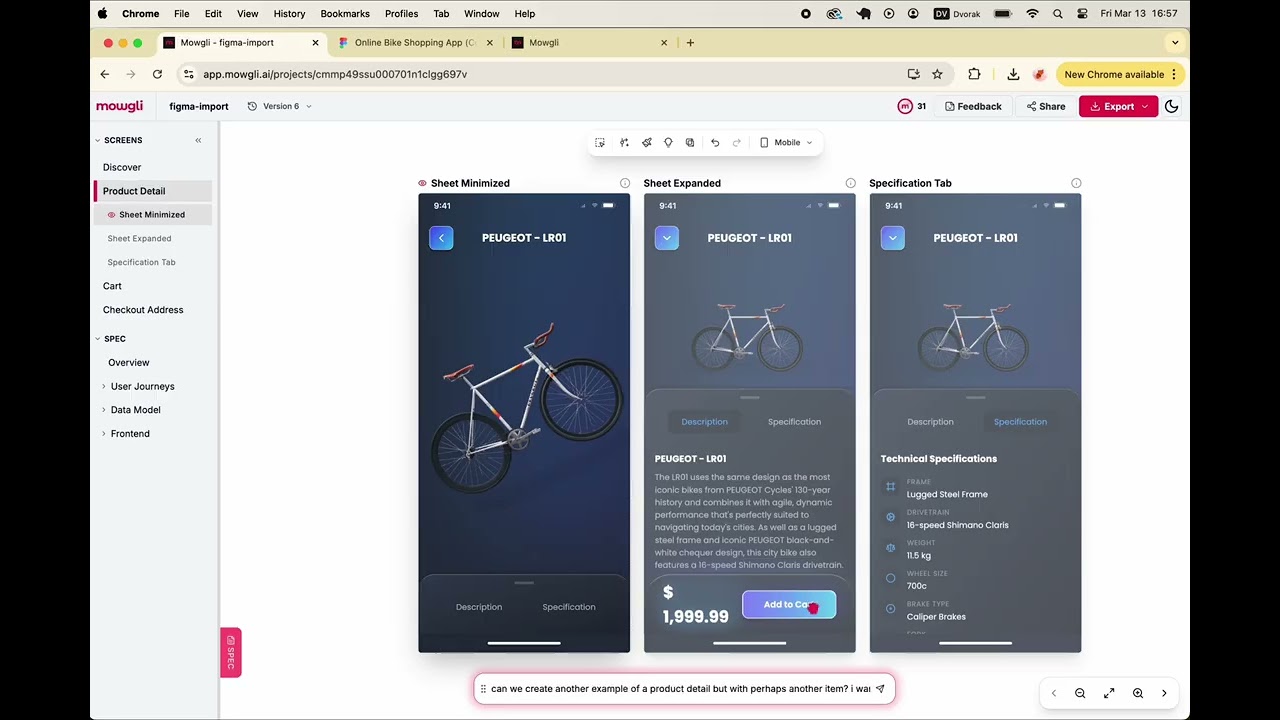Screen dimensions: 1280x720
Task: Send the prompt with paper plane icon
Action: pyautogui.click(x=880, y=689)
